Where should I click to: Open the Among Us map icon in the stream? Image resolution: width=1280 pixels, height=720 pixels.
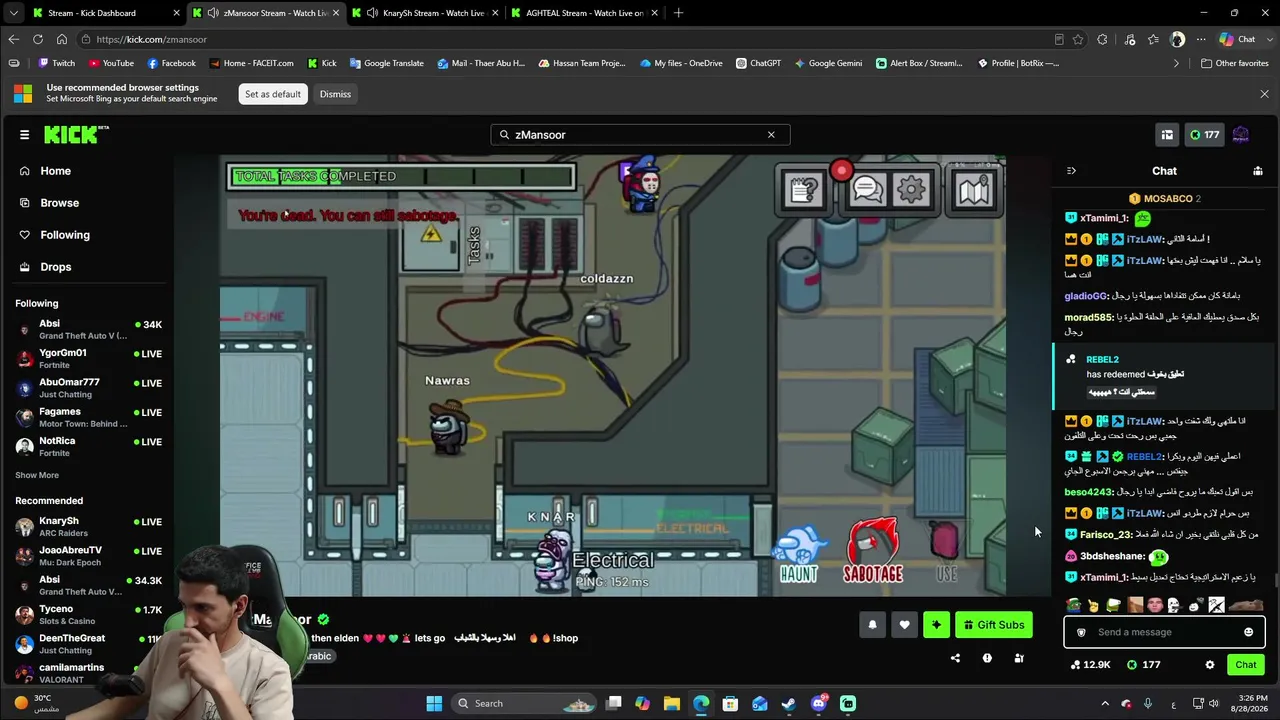point(973,190)
